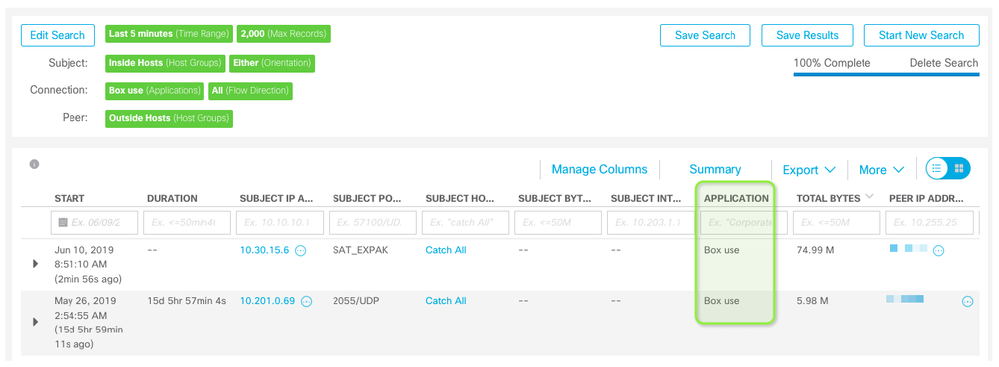The image size is (999, 367).
Task: Click the PEER IP ADDR column header
Action: (926, 199)
